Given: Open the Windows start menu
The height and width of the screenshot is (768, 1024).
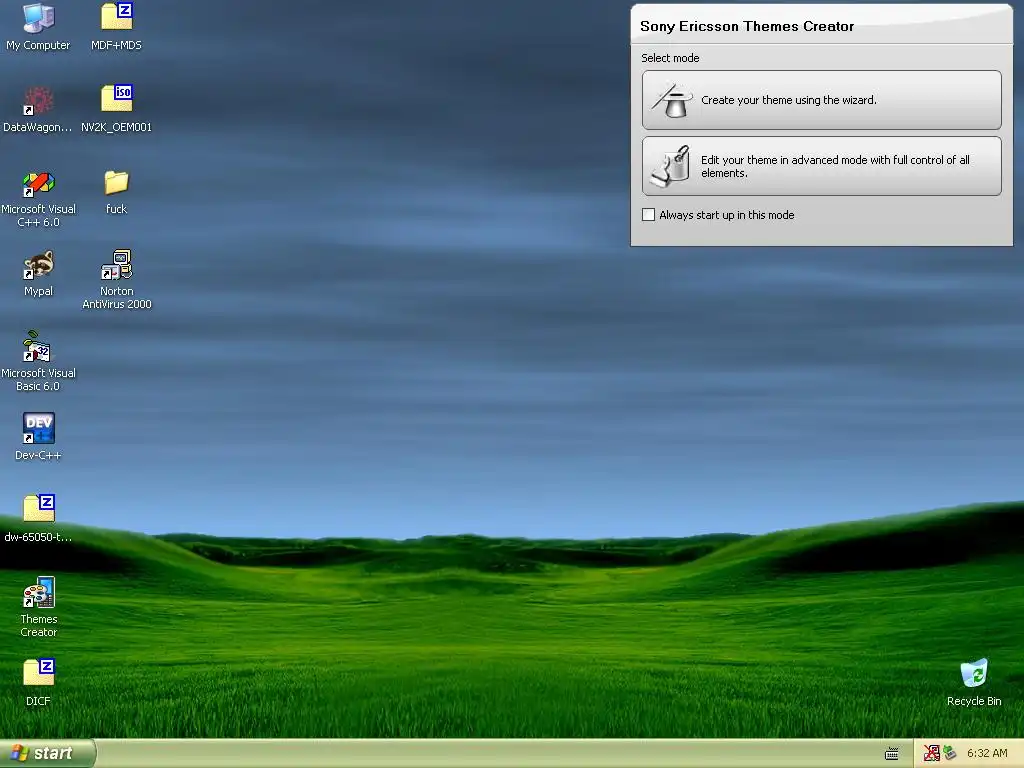Looking at the screenshot, I should pos(48,754).
